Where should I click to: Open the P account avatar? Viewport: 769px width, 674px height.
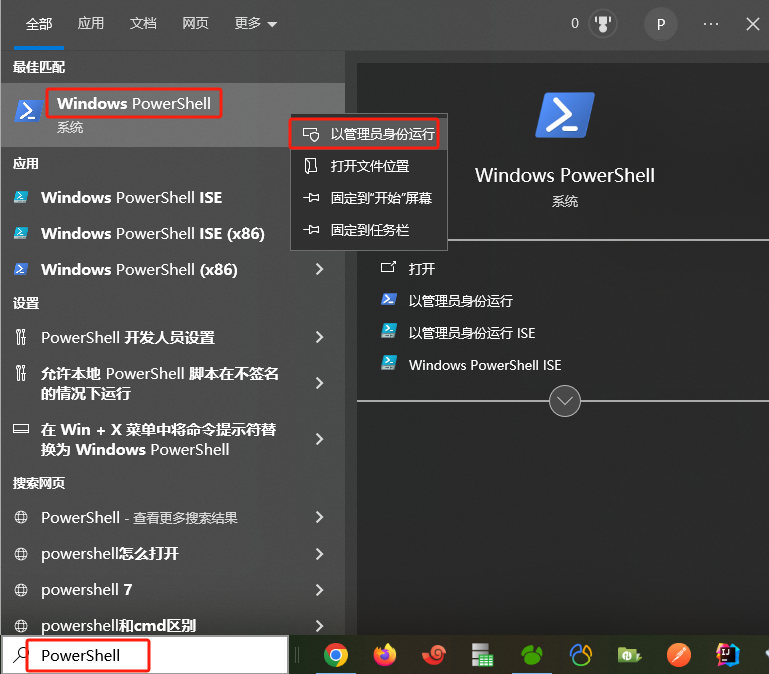[x=661, y=24]
